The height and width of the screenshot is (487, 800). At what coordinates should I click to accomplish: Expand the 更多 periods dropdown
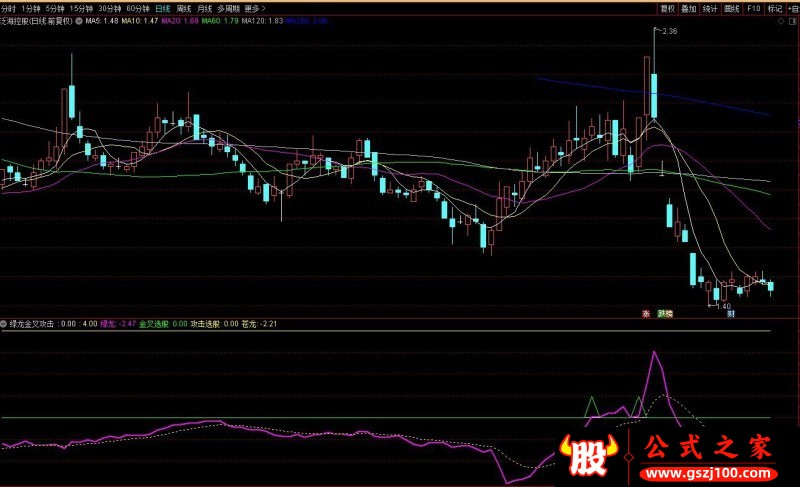pos(255,7)
